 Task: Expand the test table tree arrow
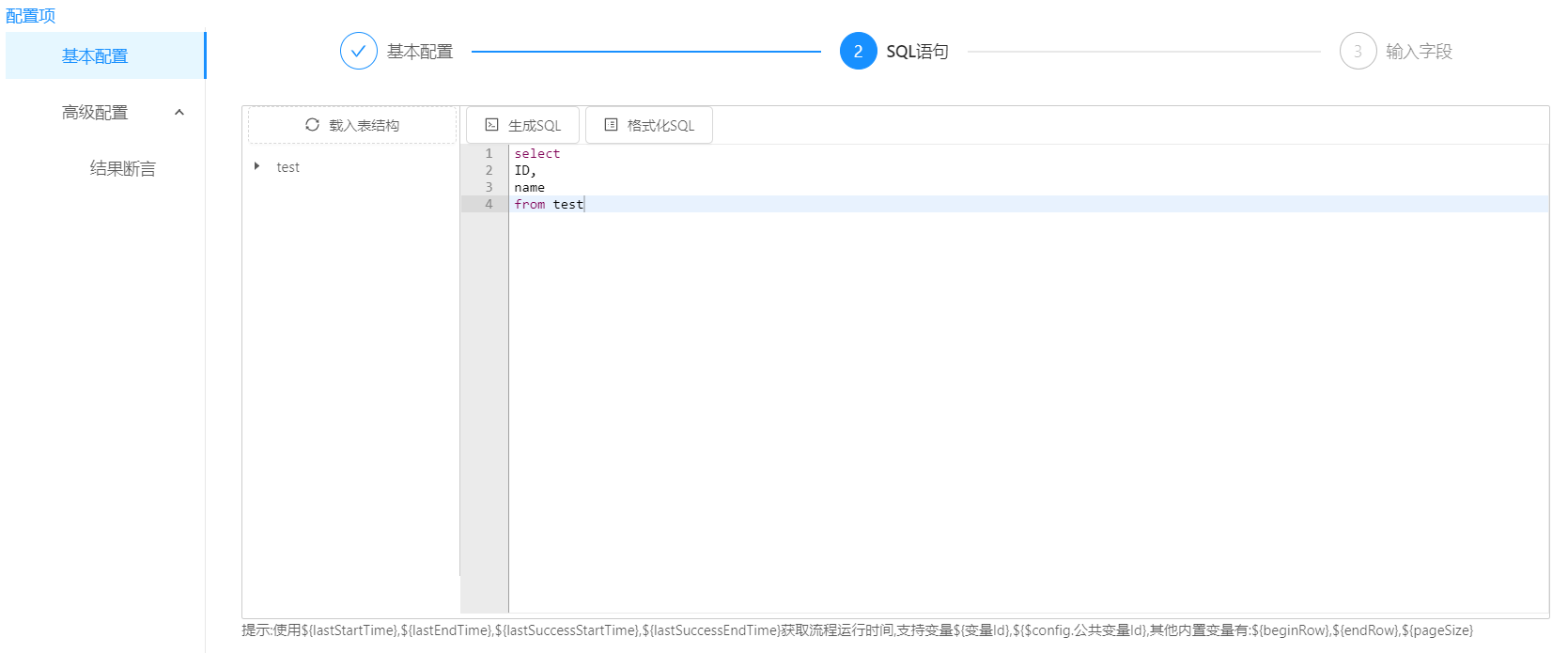pyautogui.click(x=256, y=166)
